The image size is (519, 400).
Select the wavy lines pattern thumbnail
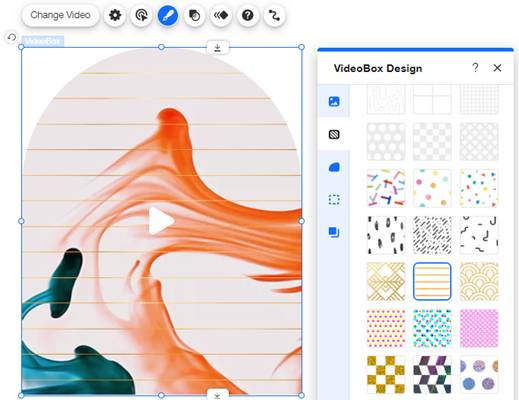386,99
